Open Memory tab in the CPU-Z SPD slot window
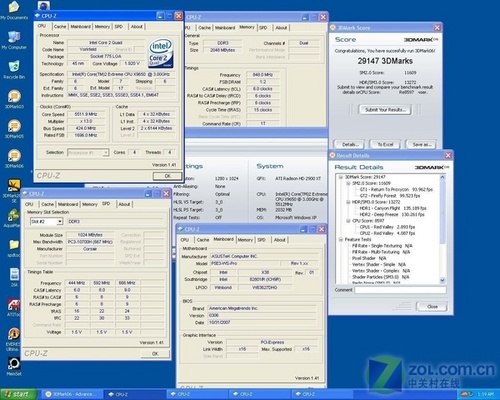 [x=90, y=204]
